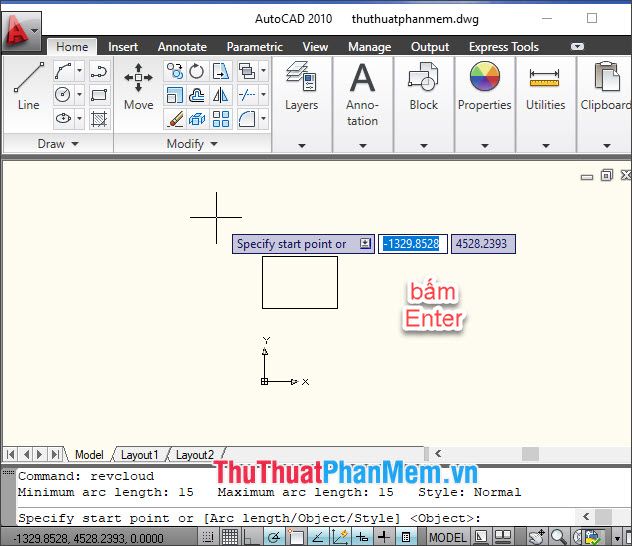The image size is (632, 546).
Task: Click the Erase tool icon
Action: [x=175, y=118]
